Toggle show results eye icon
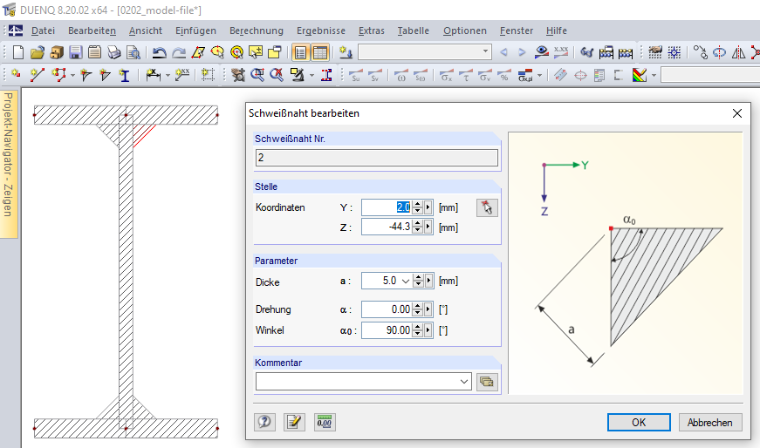The width and height of the screenshot is (760, 448). 542,52
